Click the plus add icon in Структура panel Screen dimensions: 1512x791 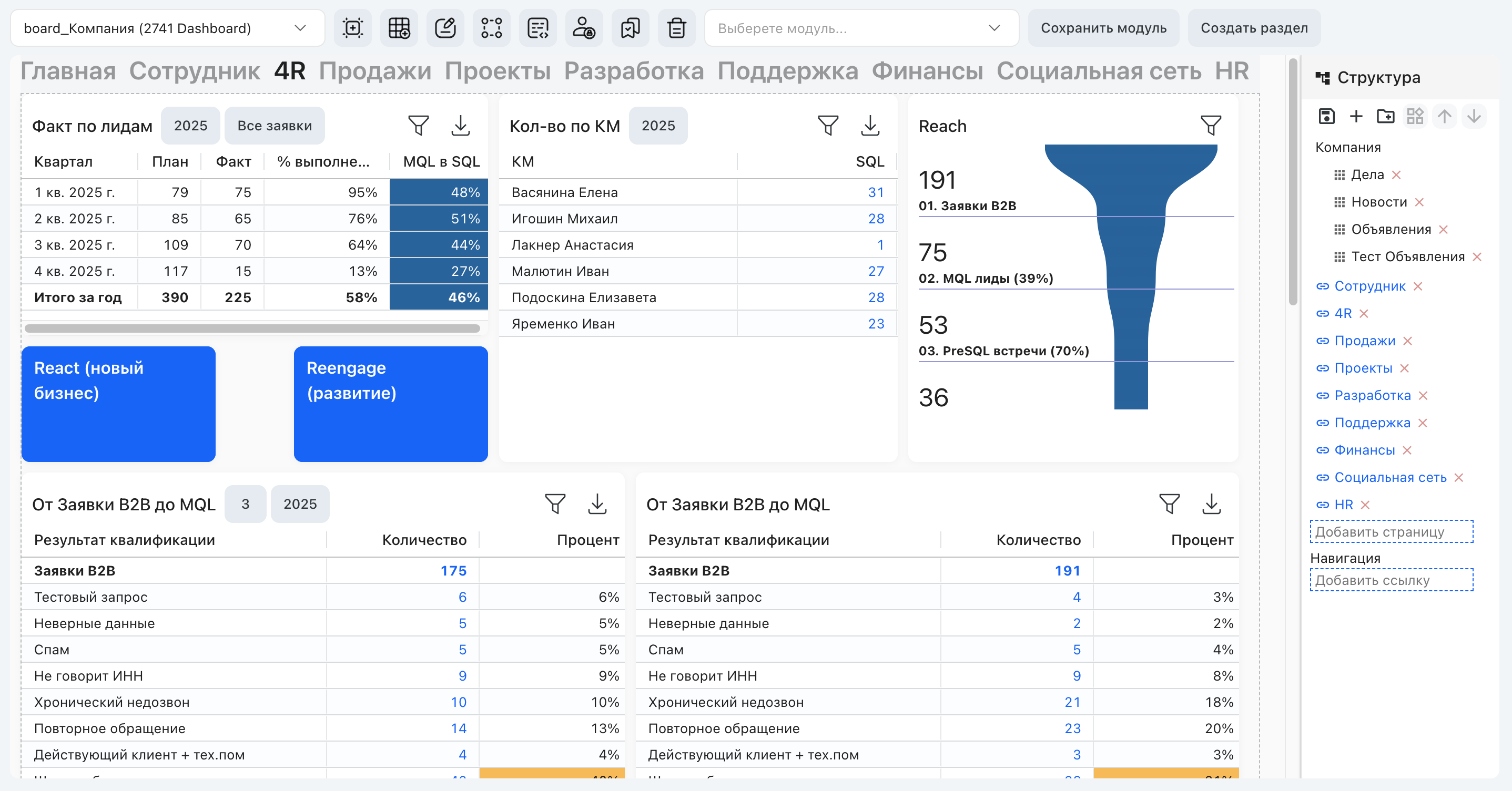(1356, 116)
